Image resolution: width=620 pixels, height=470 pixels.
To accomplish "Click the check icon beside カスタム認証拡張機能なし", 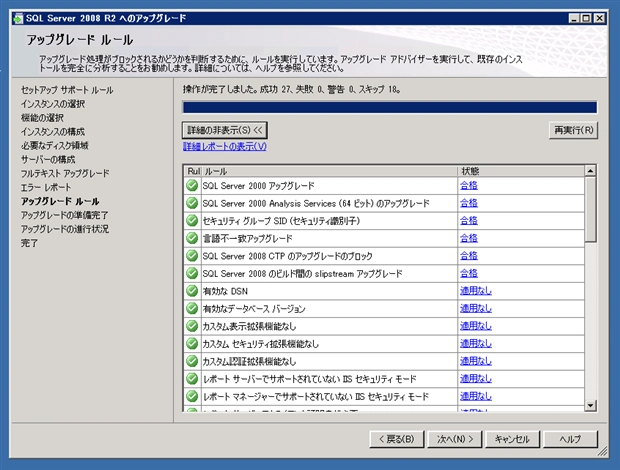I will (192, 361).
